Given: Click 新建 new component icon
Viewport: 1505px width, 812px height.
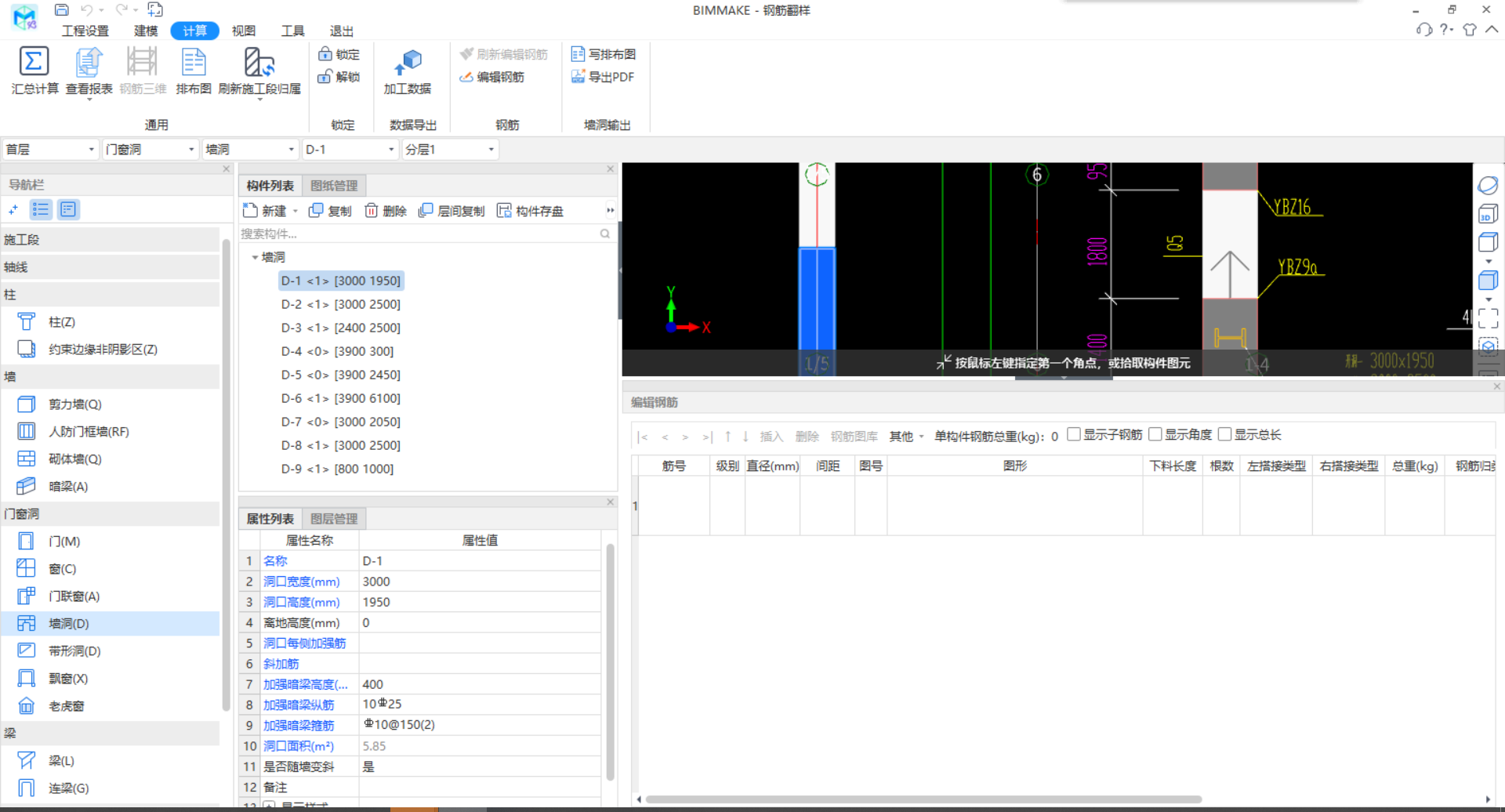Looking at the screenshot, I should [x=250, y=211].
